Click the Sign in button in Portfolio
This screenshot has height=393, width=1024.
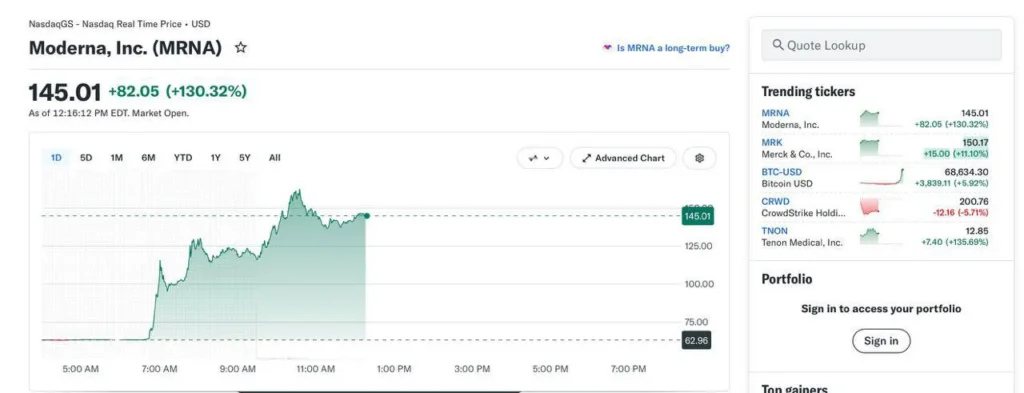(881, 341)
